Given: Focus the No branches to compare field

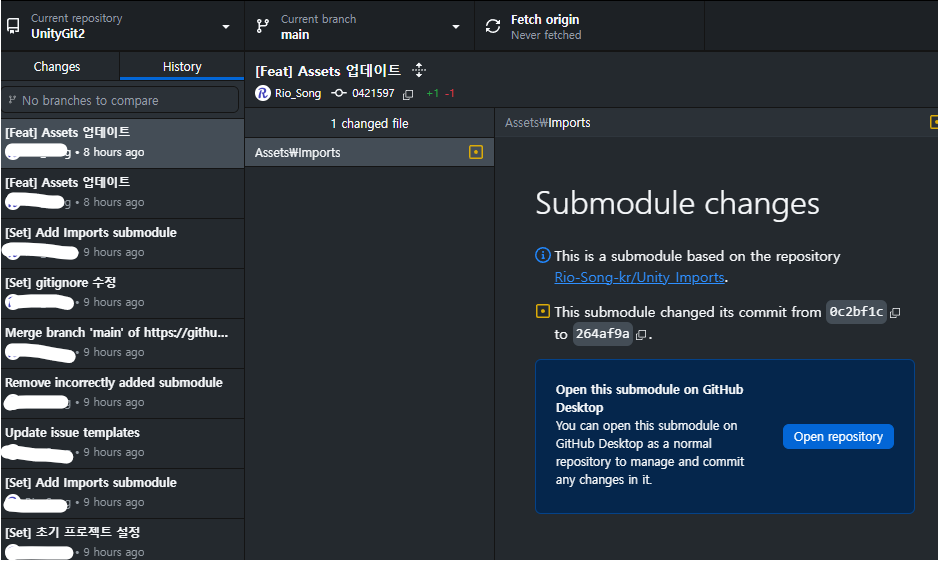Looking at the screenshot, I should pyautogui.click(x=120, y=100).
